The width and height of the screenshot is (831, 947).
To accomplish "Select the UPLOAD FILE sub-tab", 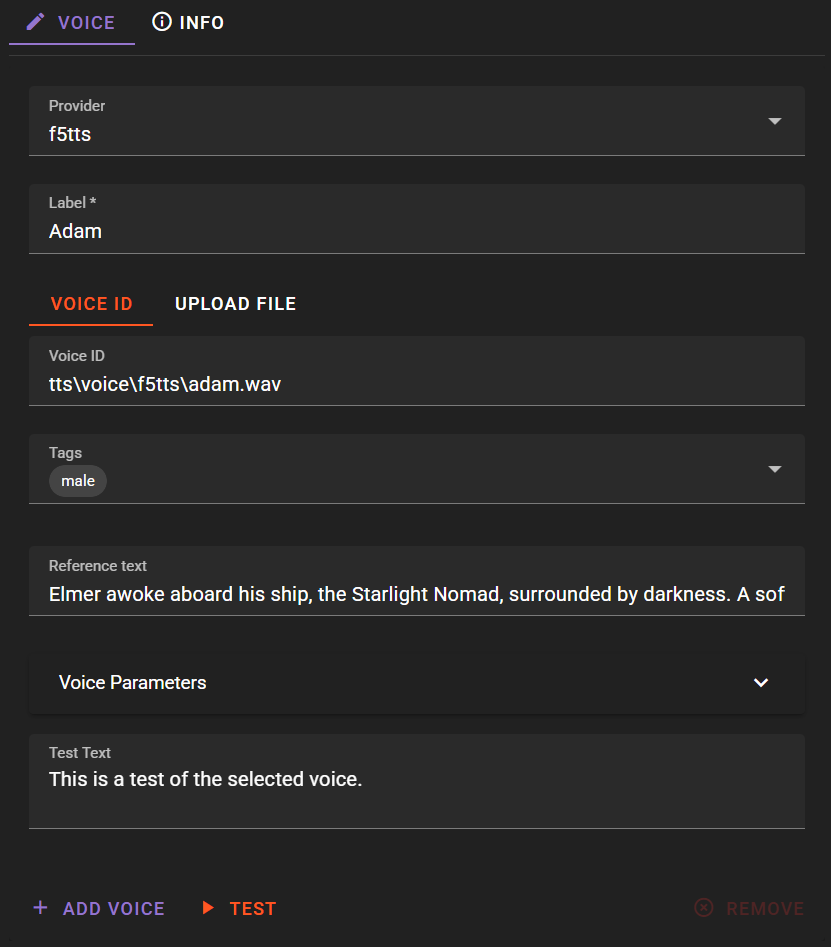I will (236, 304).
